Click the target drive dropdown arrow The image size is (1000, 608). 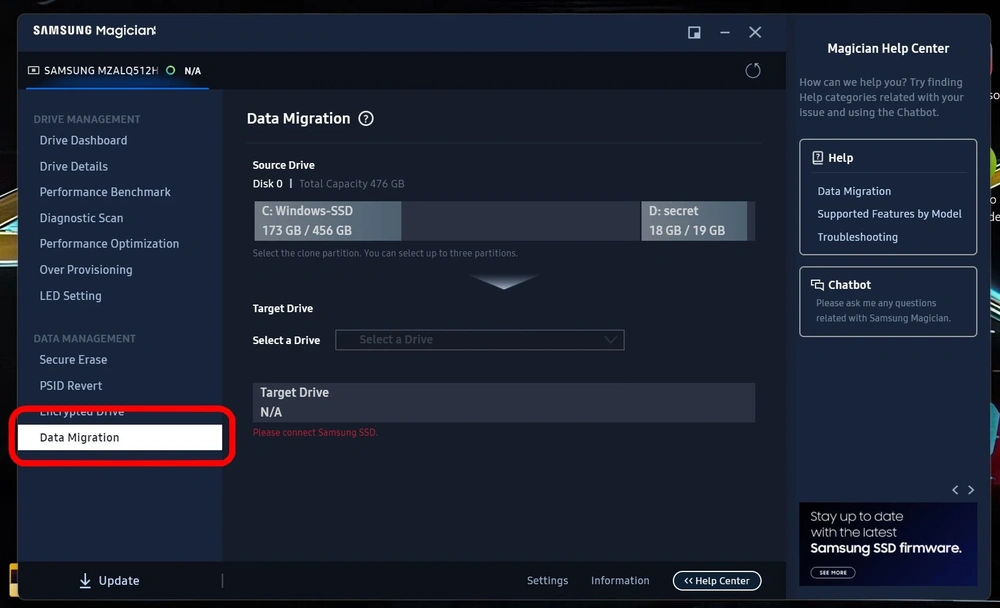pos(610,340)
